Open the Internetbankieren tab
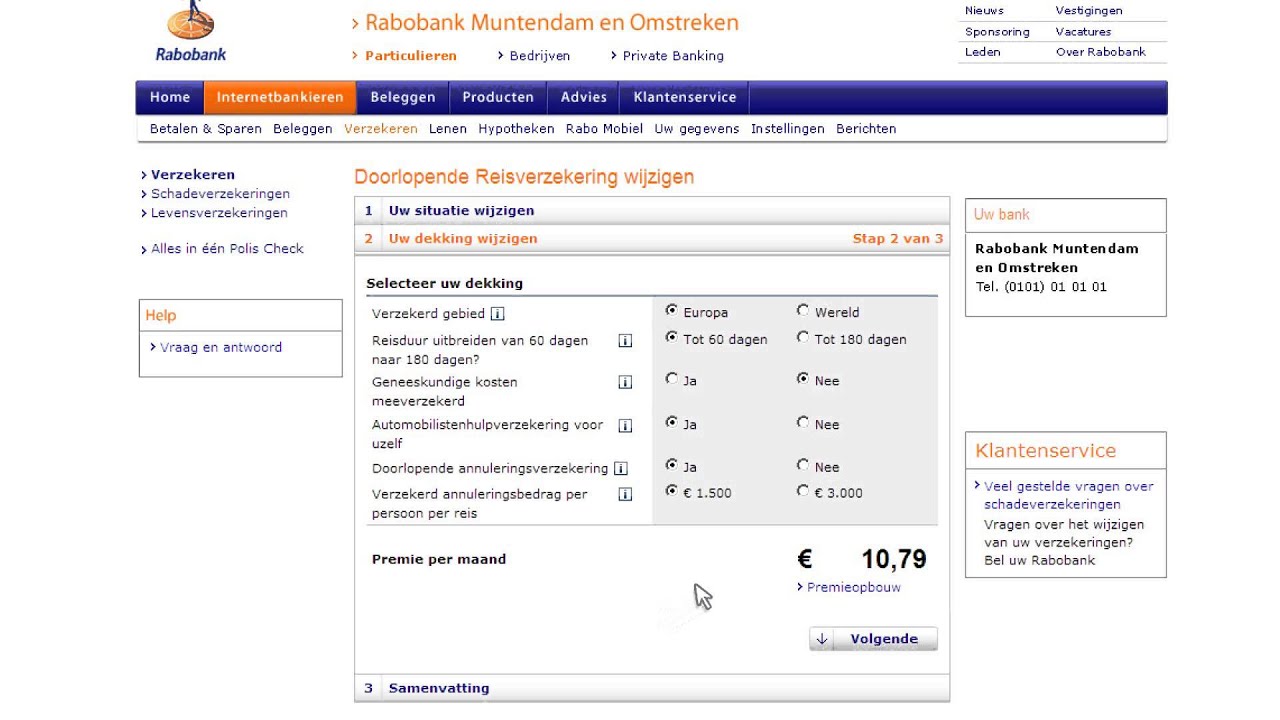Viewport: 1280px width, 720px height. point(280,97)
